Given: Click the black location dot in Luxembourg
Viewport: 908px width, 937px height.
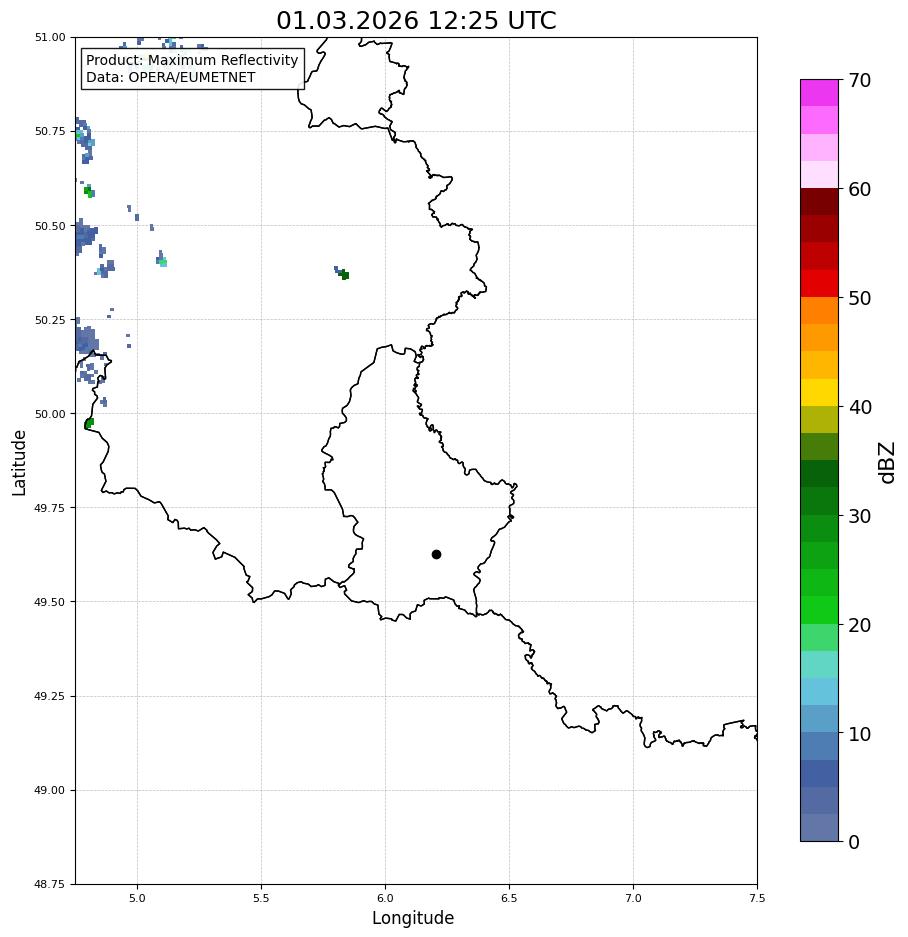Looking at the screenshot, I should point(436,555).
